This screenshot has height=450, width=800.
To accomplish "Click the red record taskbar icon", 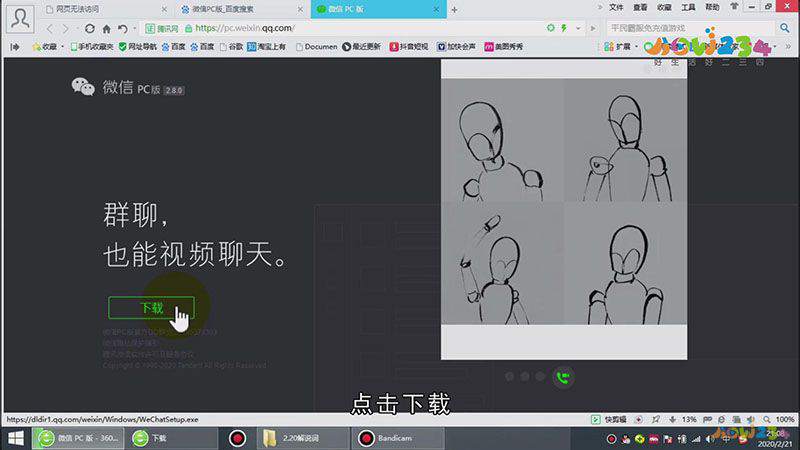I will 237,438.
